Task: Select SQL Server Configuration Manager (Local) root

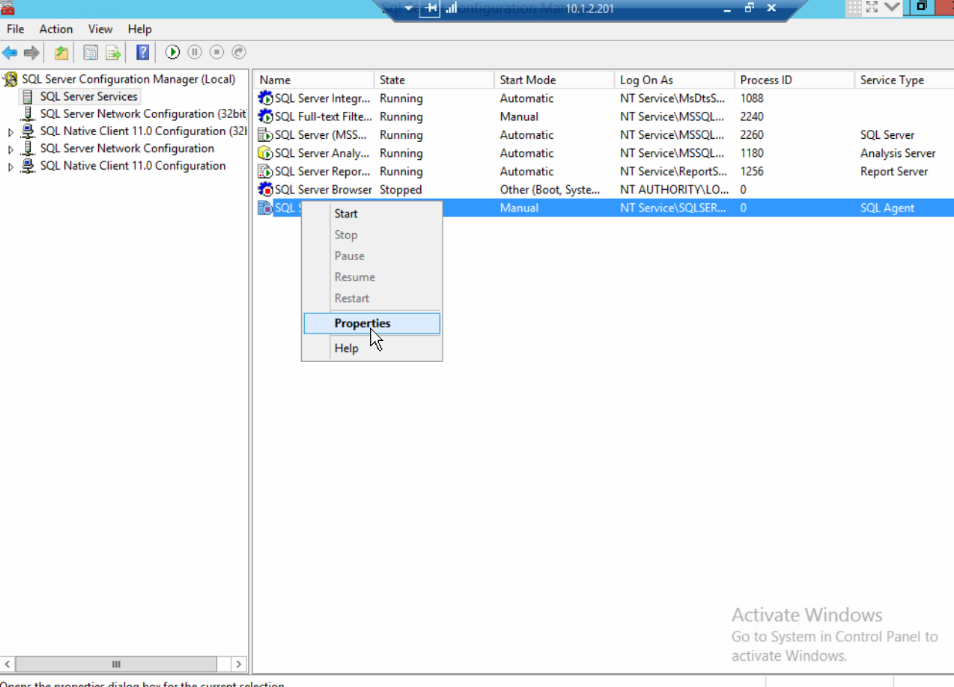Action: pyautogui.click(x=128, y=79)
